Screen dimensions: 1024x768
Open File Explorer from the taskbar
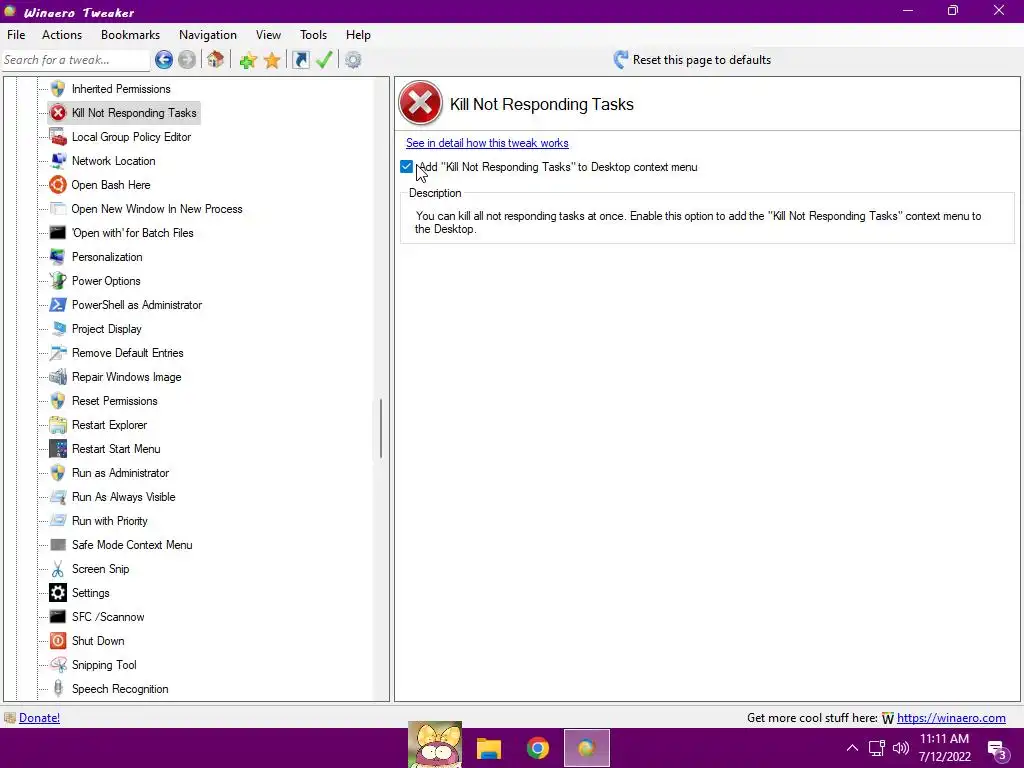488,748
